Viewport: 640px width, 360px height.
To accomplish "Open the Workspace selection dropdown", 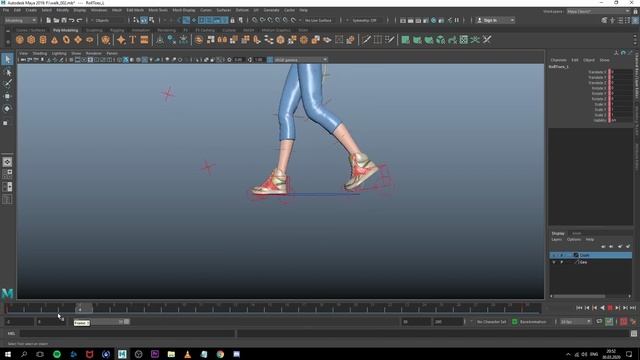I will 598,11.
